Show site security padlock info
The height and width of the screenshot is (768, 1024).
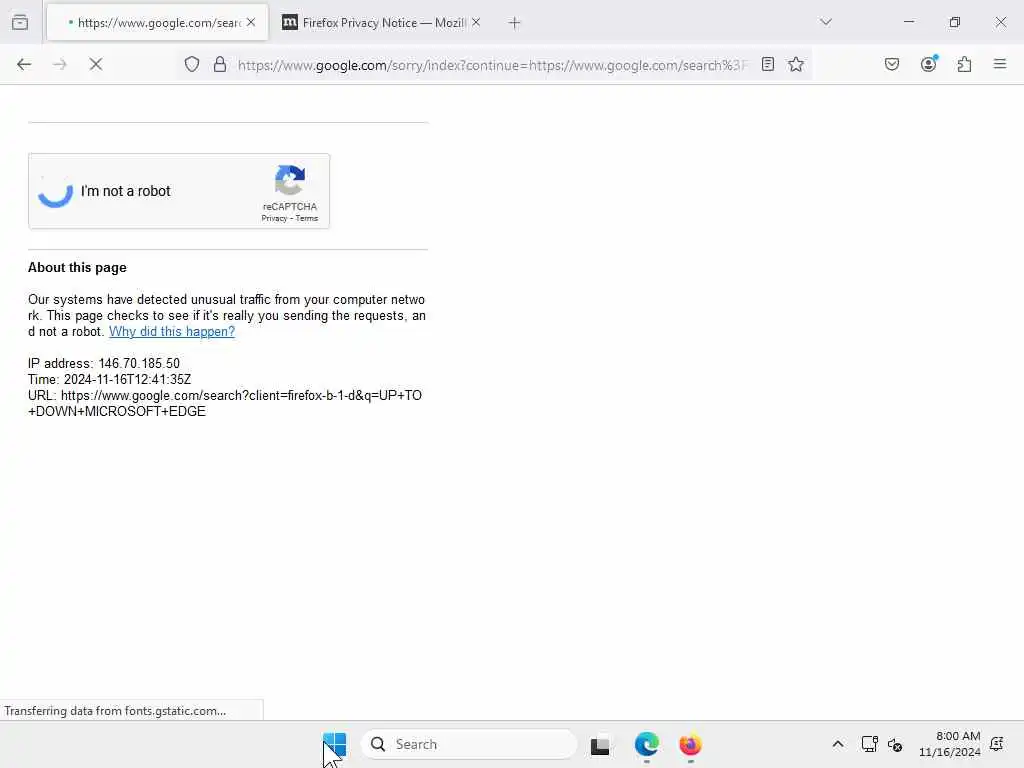coord(220,64)
